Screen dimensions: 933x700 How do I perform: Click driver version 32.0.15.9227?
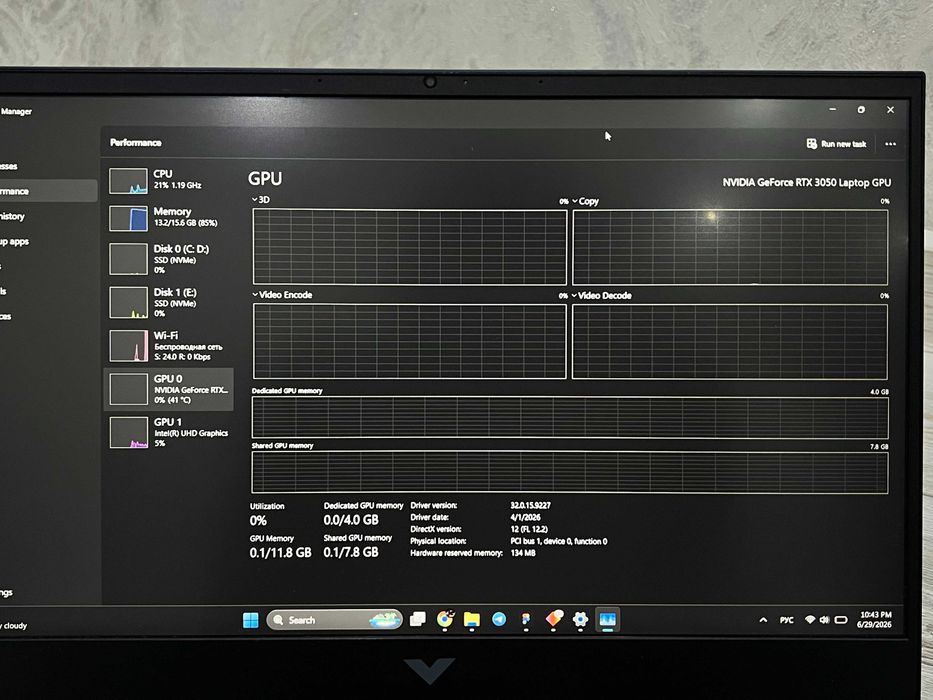click(530, 505)
